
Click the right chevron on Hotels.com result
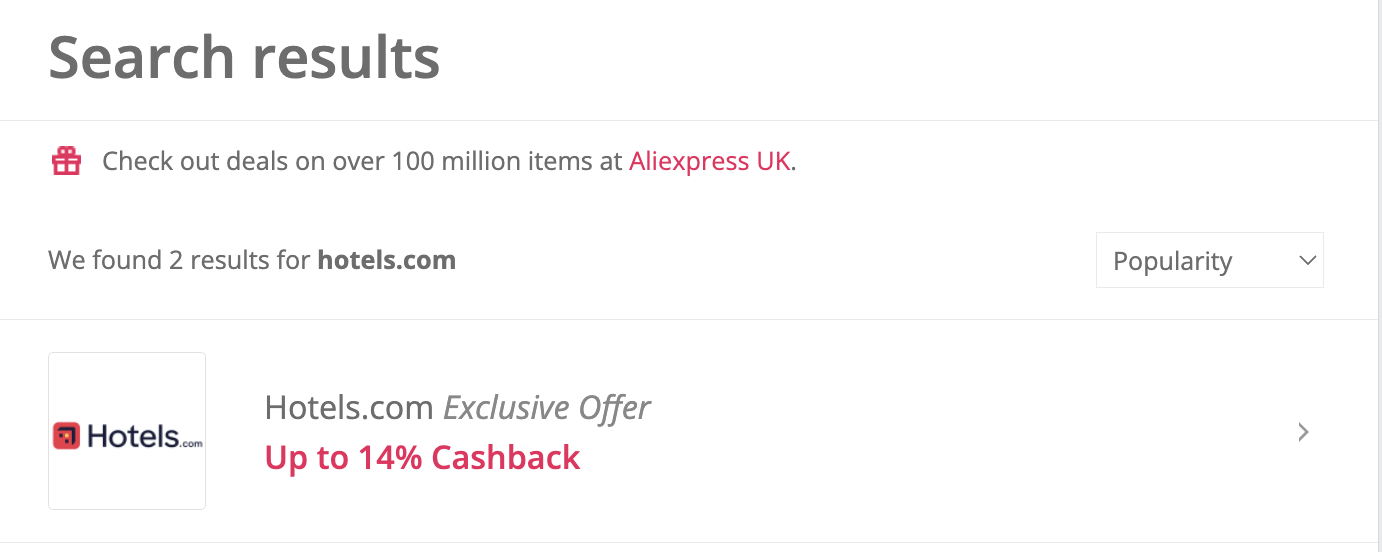click(1303, 432)
